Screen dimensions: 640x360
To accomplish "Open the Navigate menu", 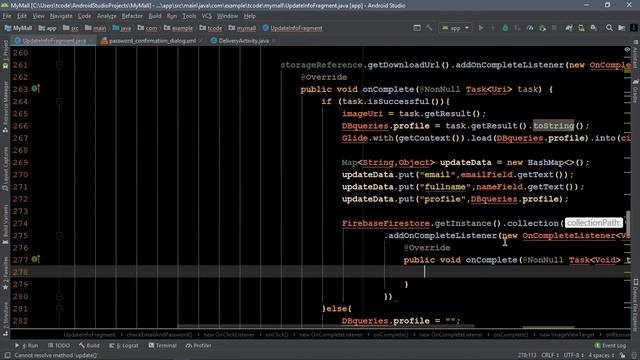I will tap(61, 16).
